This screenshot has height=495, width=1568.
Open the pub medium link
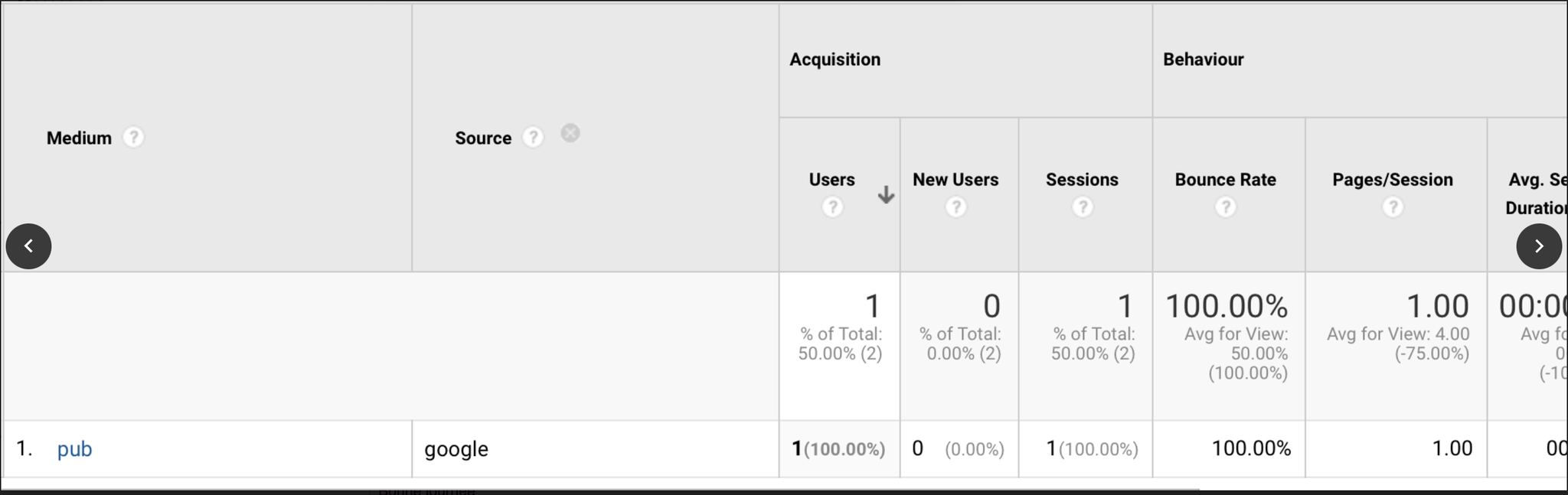point(74,449)
